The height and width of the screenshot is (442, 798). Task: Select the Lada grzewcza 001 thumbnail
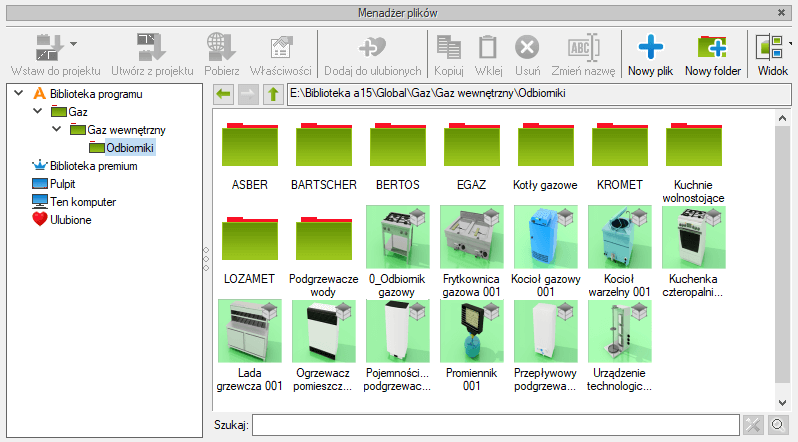[x=249, y=331]
